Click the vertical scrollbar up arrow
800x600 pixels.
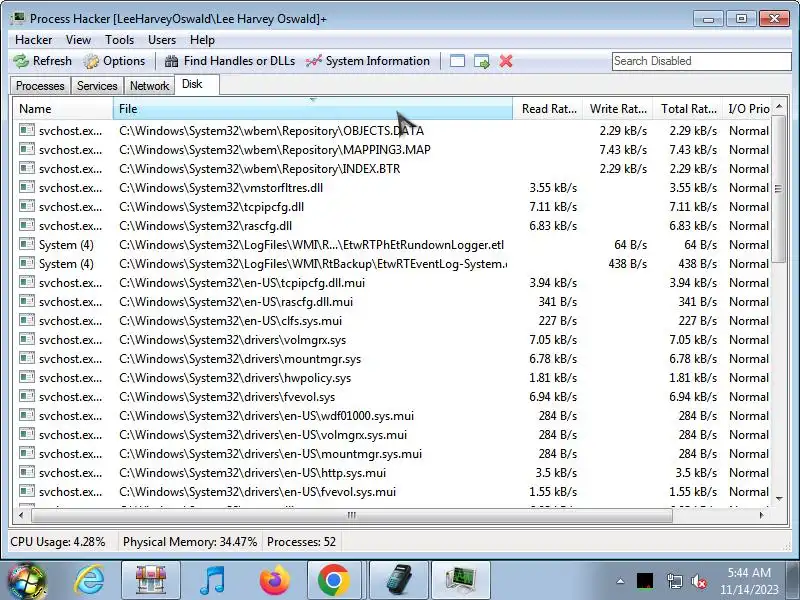(x=779, y=107)
